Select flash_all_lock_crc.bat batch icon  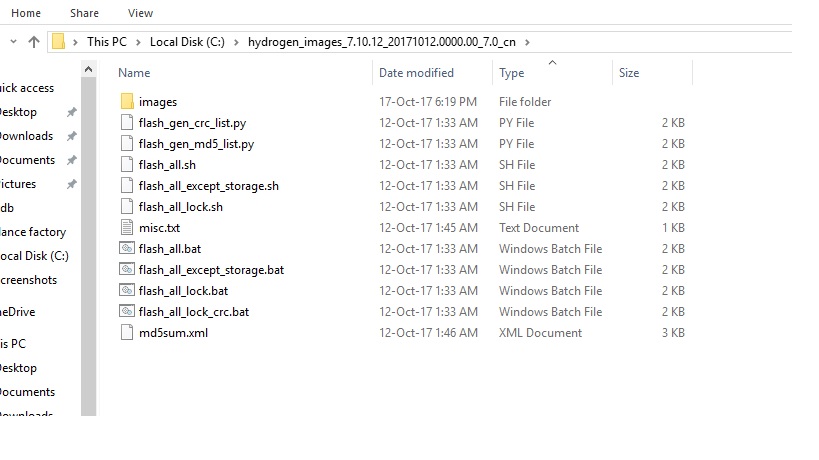pos(127,311)
